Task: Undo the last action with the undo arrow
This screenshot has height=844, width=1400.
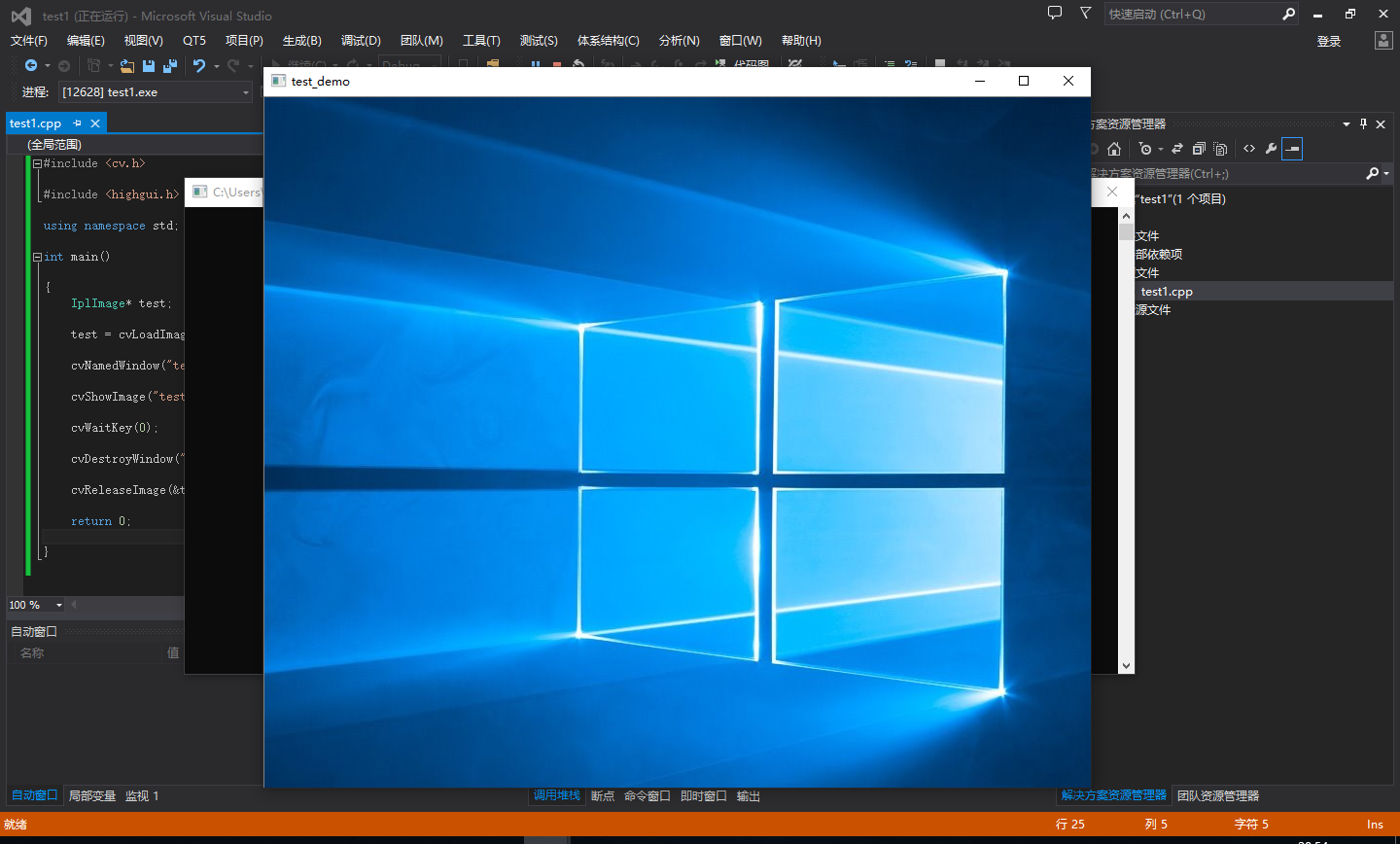Action: click(x=199, y=65)
